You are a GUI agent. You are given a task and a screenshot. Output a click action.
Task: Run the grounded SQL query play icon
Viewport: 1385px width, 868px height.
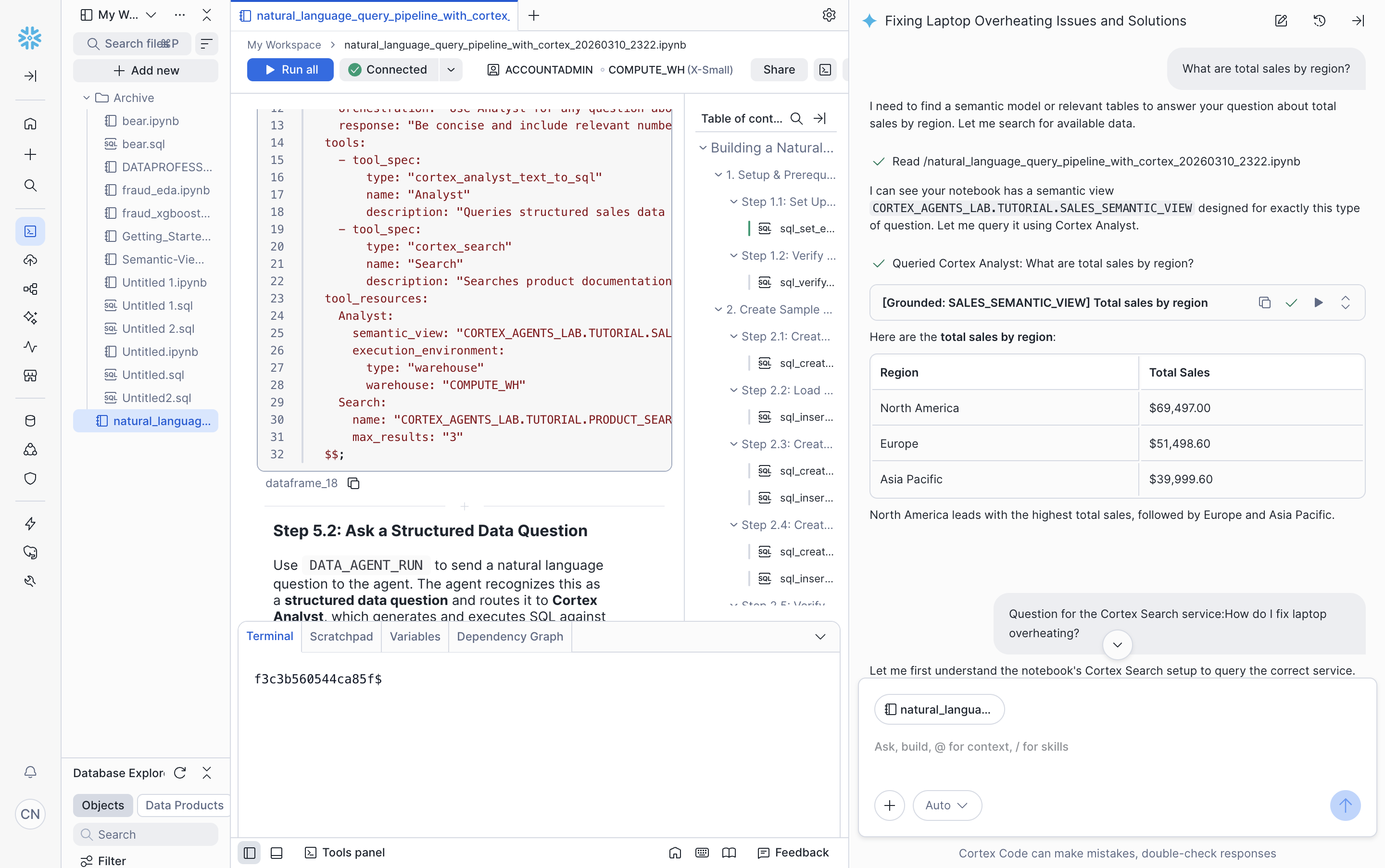tap(1319, 302)
